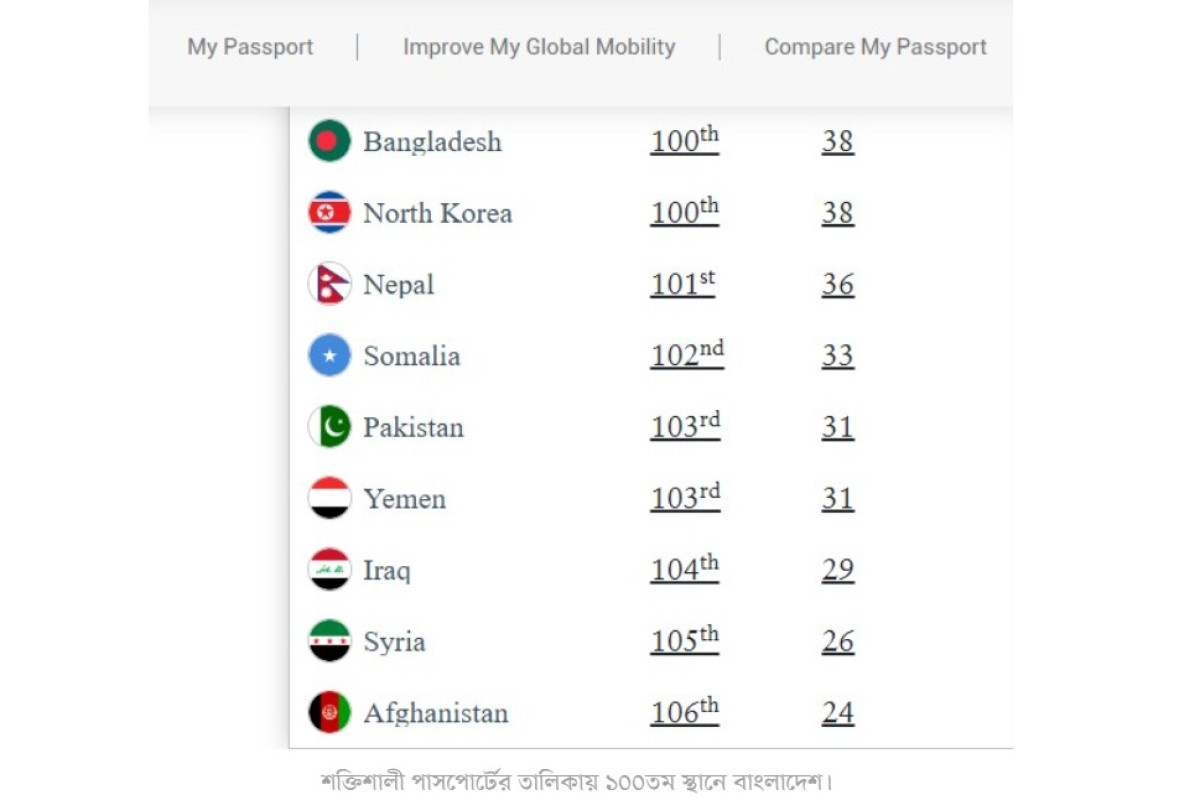The height and width of the screenshot is (800, 1200).
Task: Click the Pakistan flag icon
Action: [329, 427]
